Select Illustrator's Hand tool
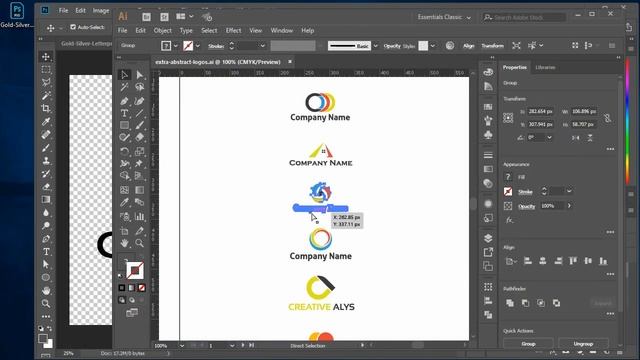Viewport: 640px width, 360px height. click(x=124, y=243)
